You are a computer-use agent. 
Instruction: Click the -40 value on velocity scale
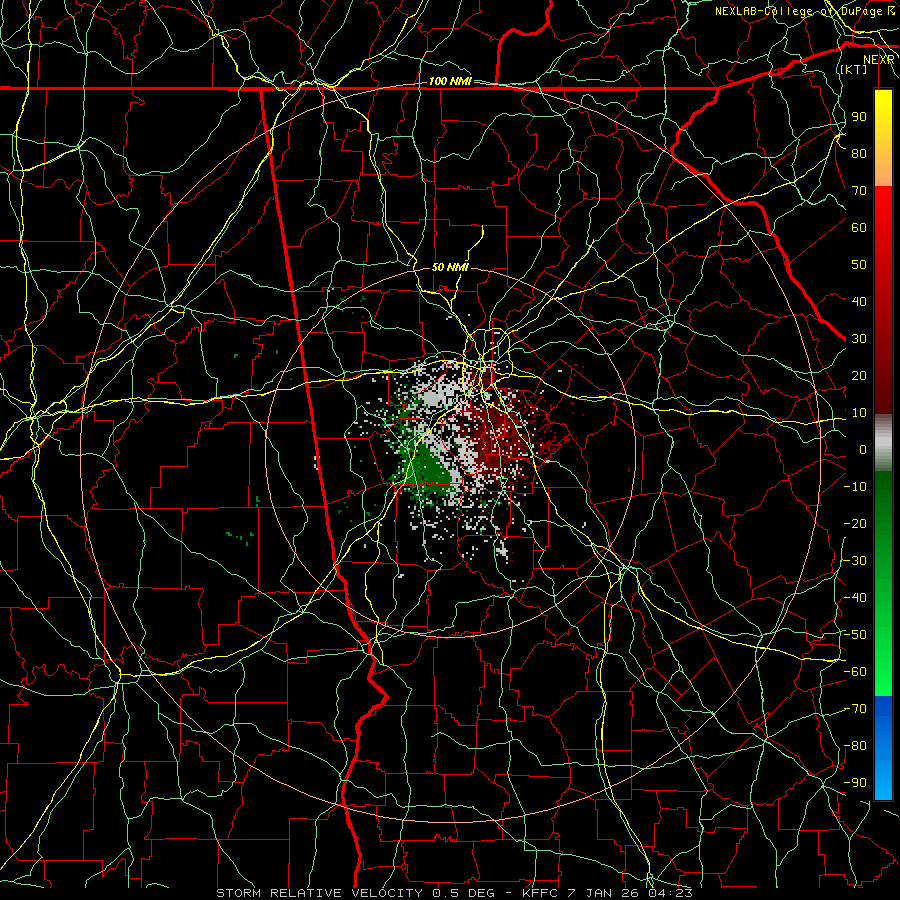pyautogui.click(x=855, y=598)
